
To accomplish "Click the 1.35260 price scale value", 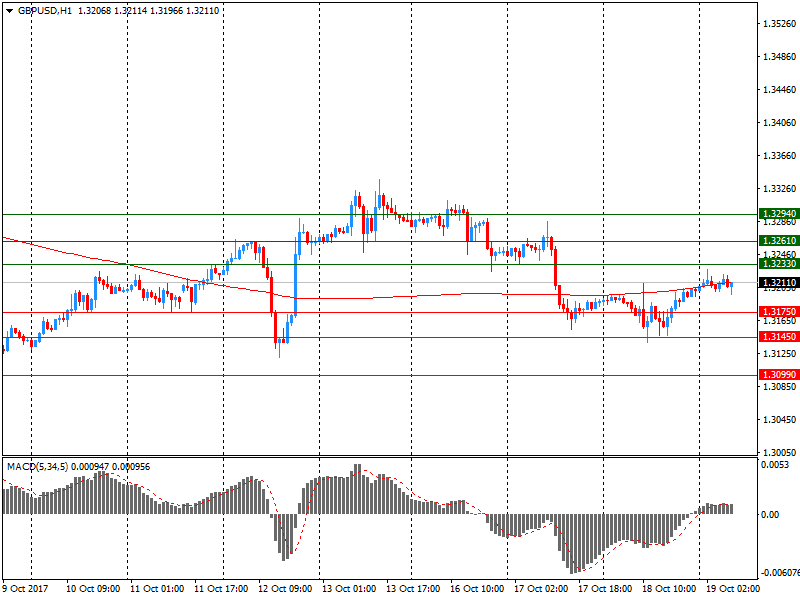I will [x=779, y=24].
